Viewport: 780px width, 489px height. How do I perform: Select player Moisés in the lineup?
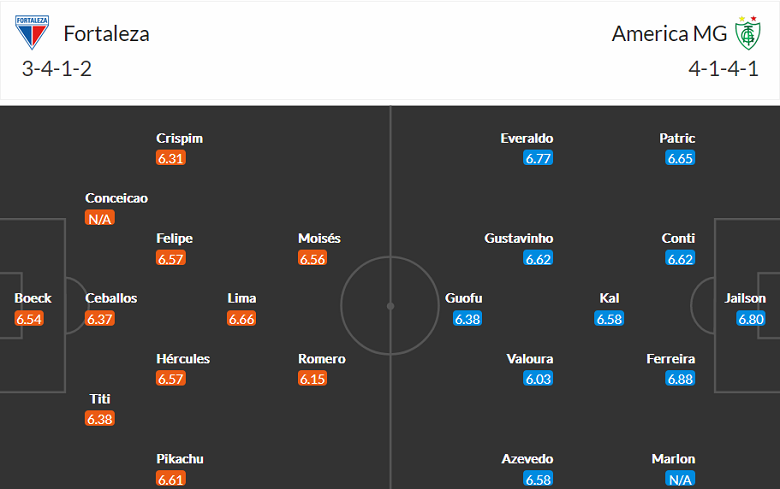click(x=319, y=238)
